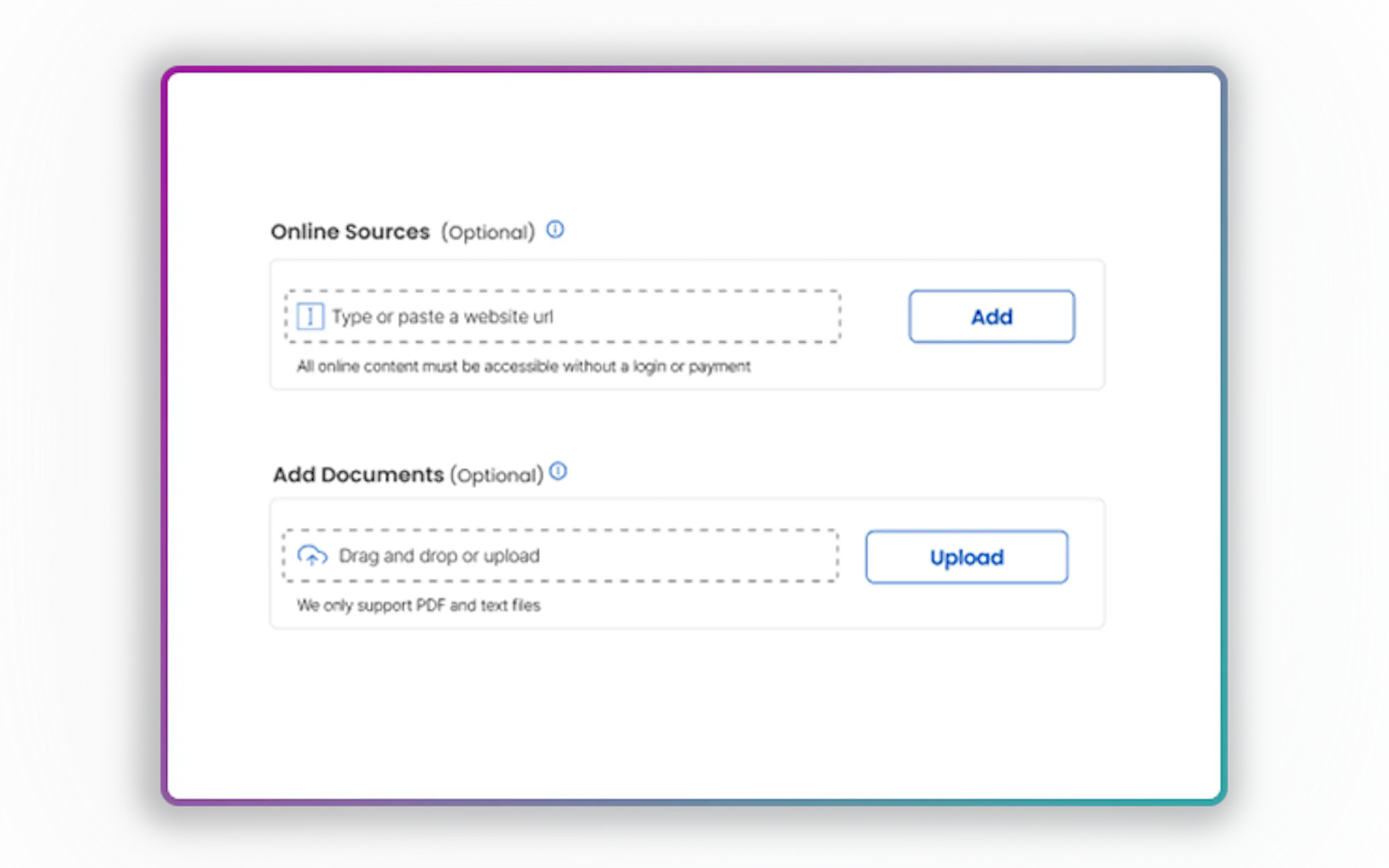Click the word 'Documents' in the second heading

382,475
